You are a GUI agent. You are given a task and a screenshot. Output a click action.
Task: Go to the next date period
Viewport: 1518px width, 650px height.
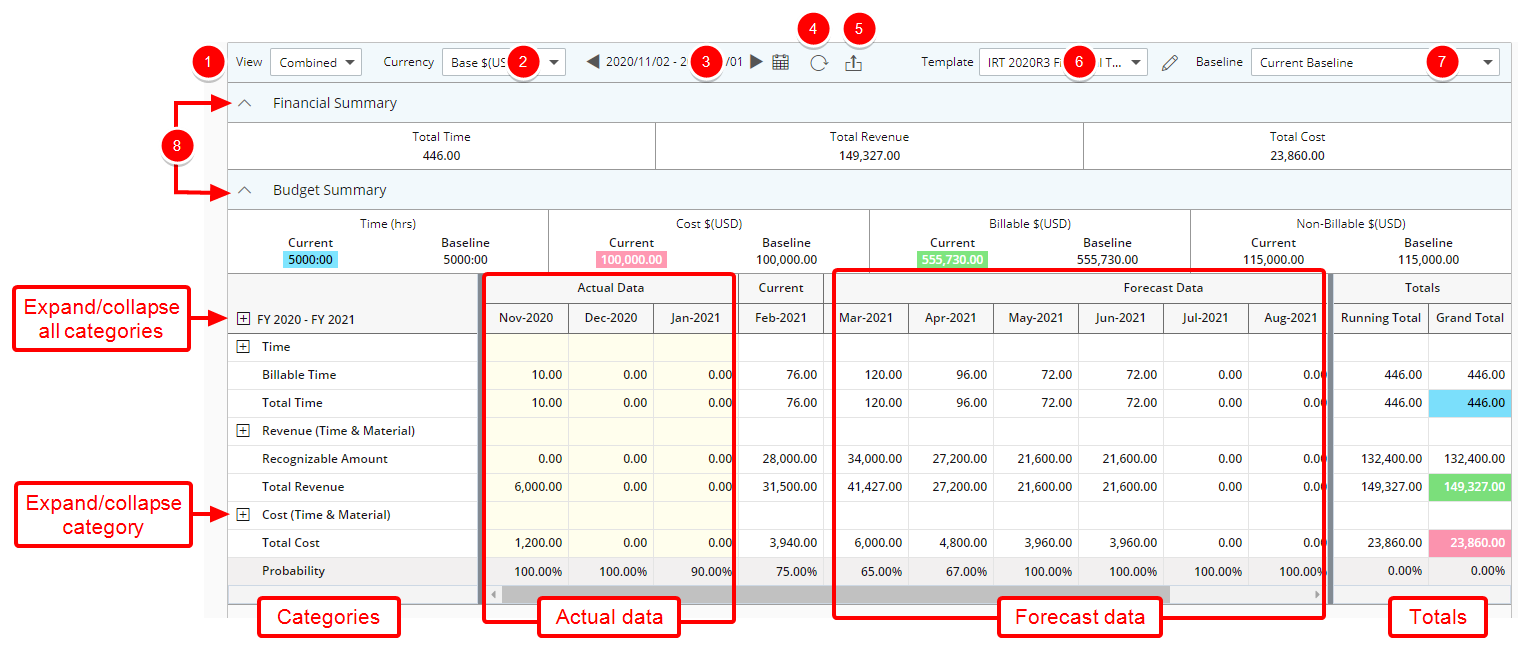(756, 62)
